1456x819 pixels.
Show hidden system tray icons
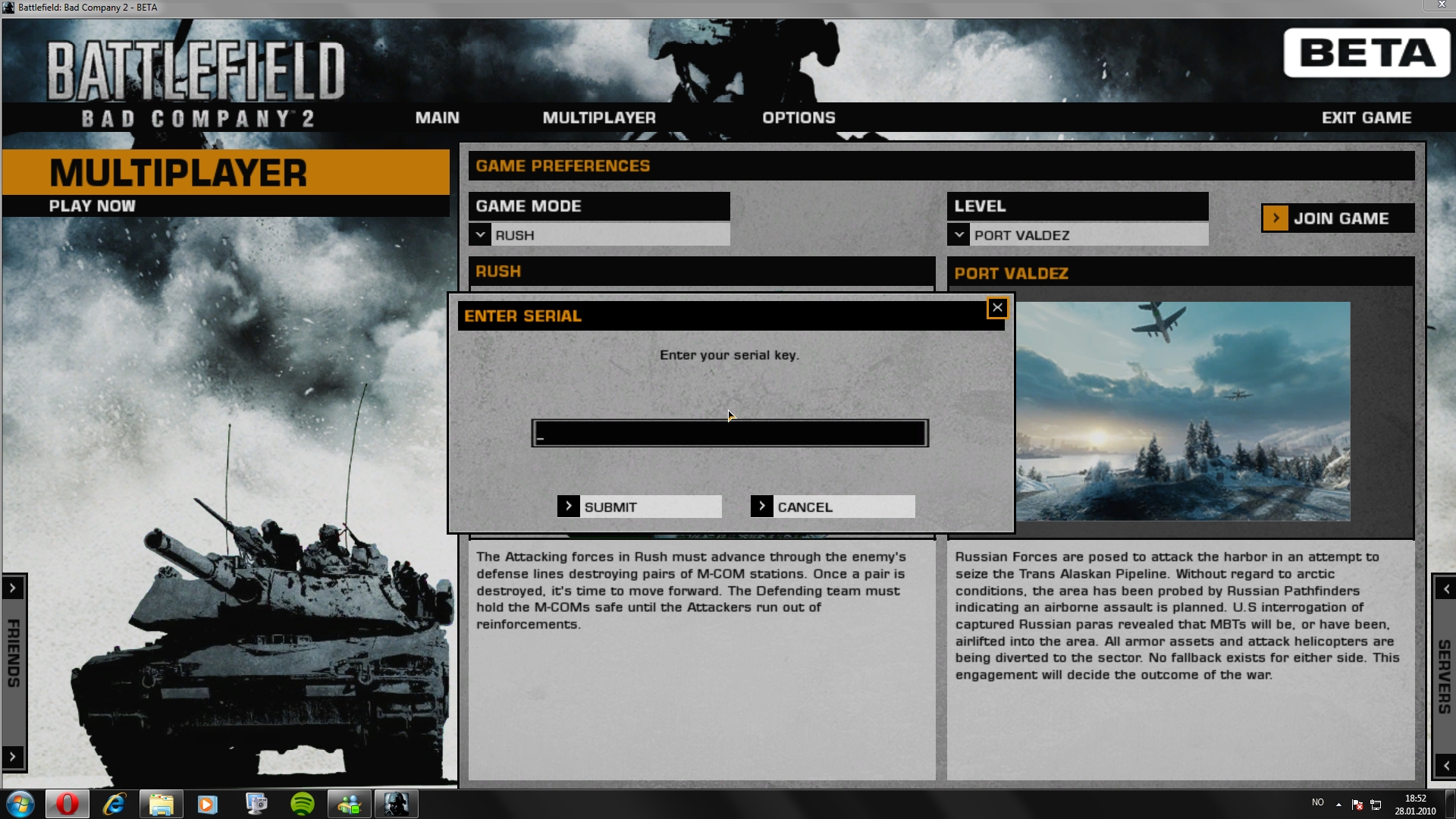(x=1338, y=804)
